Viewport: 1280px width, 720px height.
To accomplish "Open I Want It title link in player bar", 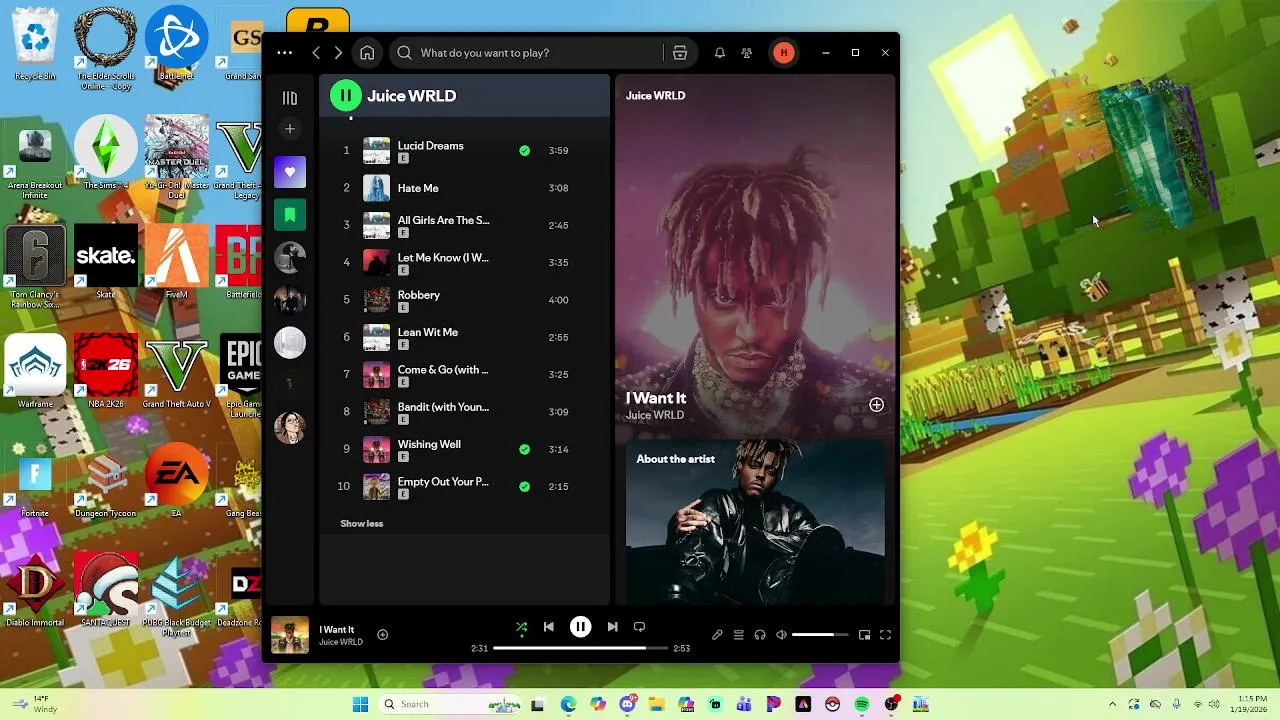I will (337, 630).
